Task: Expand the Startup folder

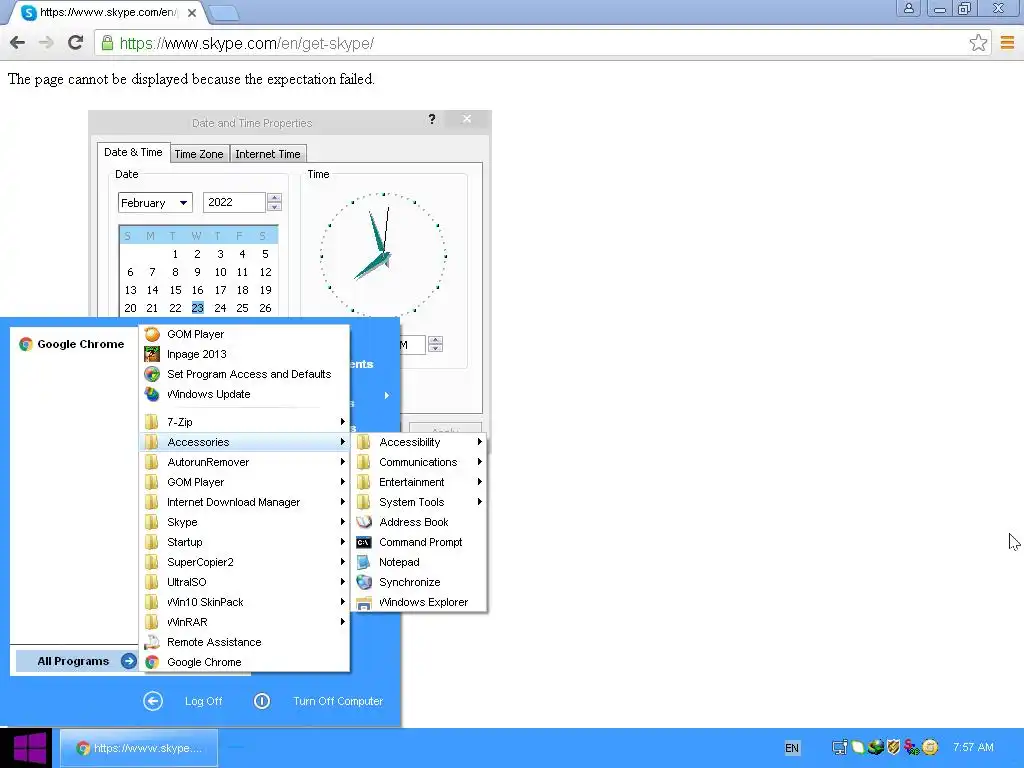Action: coord(245,542)
